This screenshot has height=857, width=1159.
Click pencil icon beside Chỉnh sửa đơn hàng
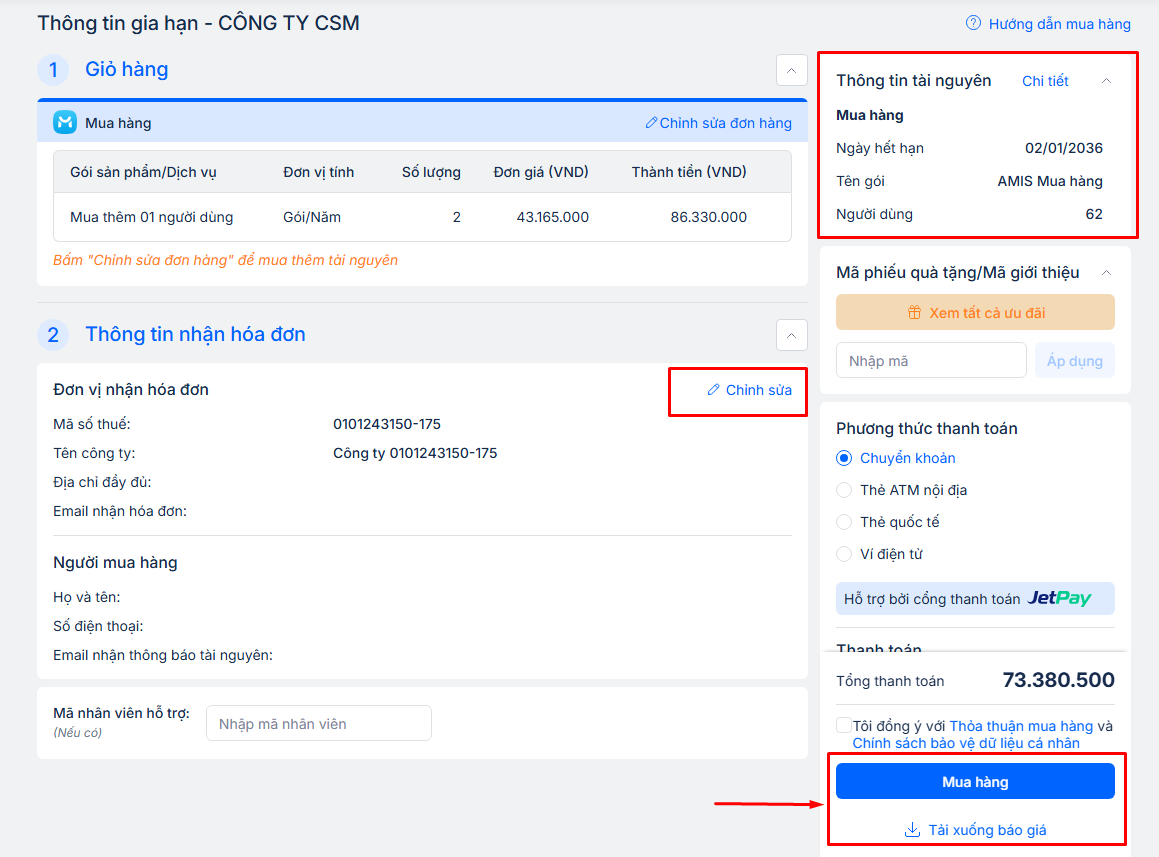651,123
